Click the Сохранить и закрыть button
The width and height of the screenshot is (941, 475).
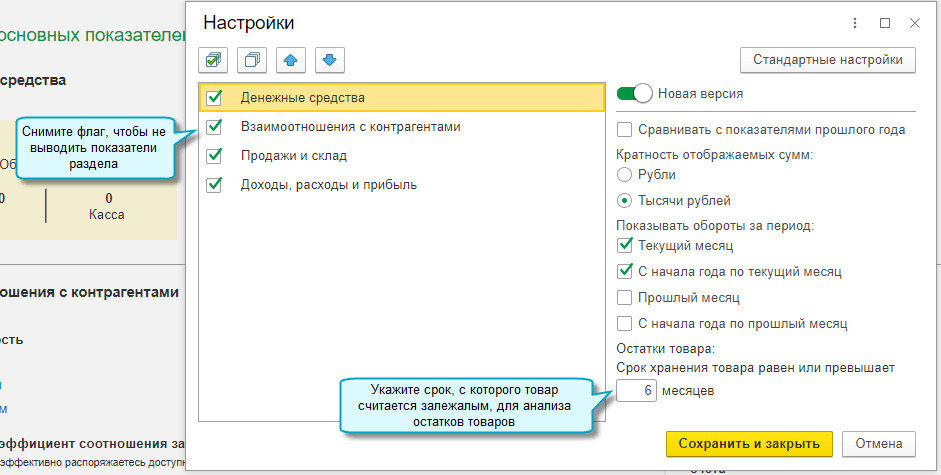(x=749, y=444)
